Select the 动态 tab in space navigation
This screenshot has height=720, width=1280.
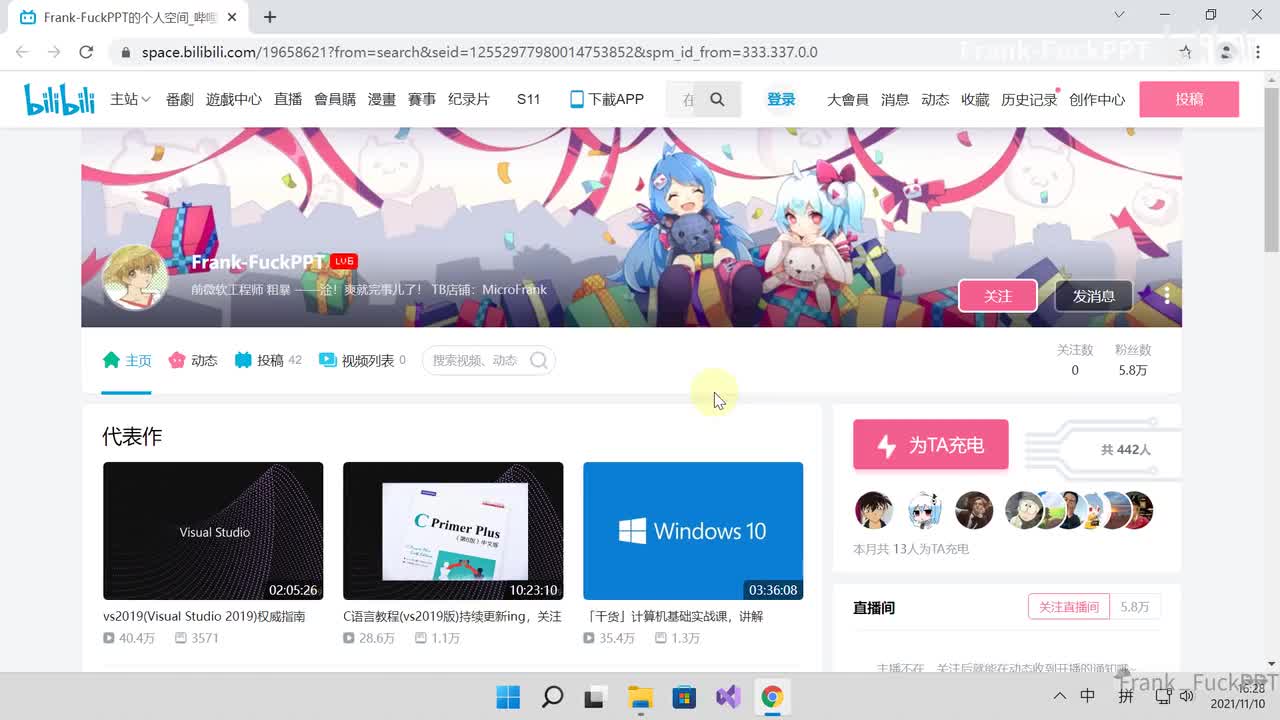pos(193,360)
